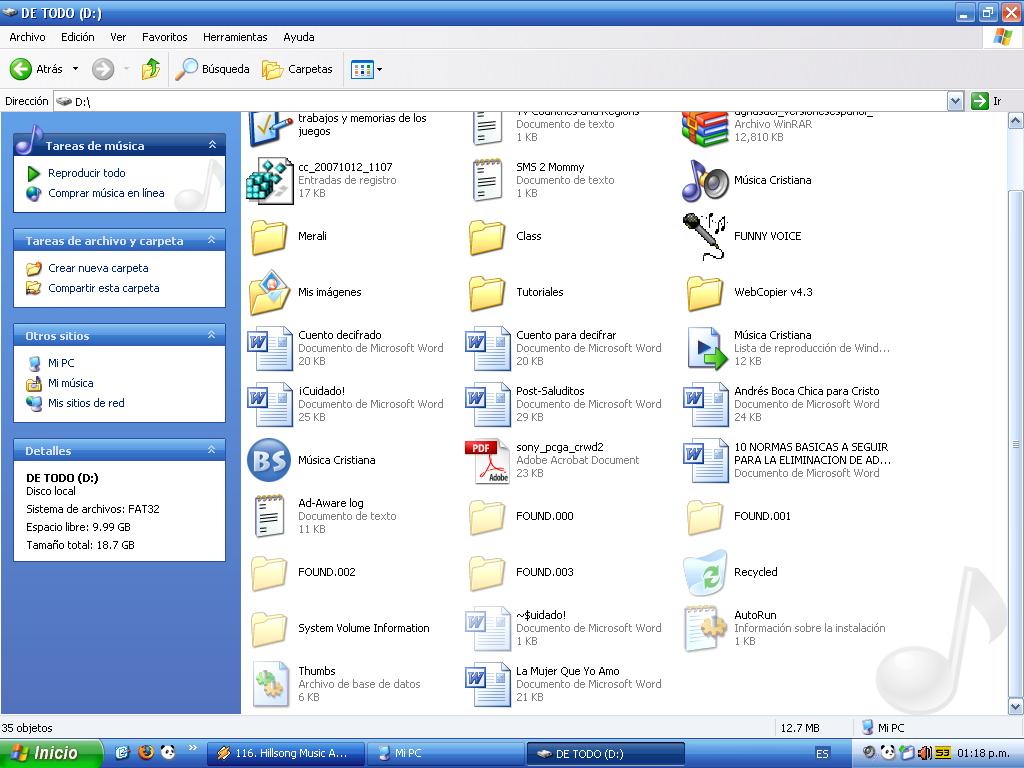Select the Ad-Aware log text file icon
This screenshot has height=768, width=1024.
(x=269, y=516)
